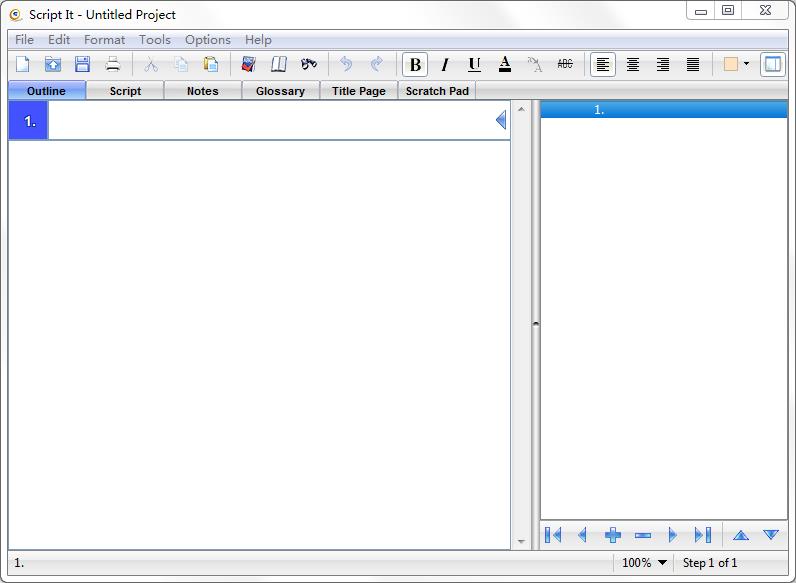
Task: Move the step up with the up triangle
Action: (741, 535)
